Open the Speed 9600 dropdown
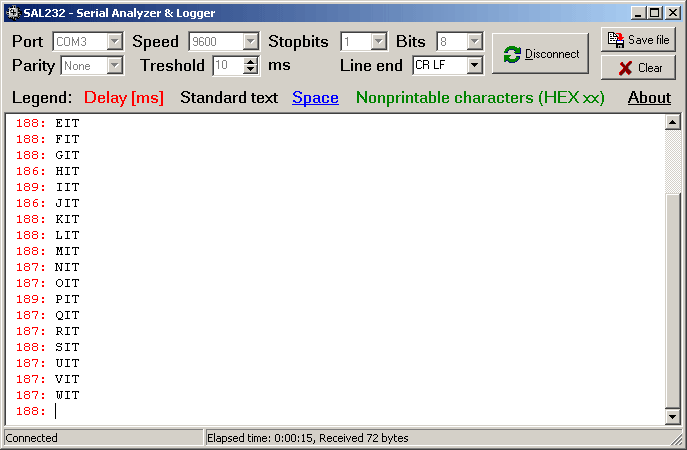This screenshot has width=687, height=450. (x=251, y=42)
